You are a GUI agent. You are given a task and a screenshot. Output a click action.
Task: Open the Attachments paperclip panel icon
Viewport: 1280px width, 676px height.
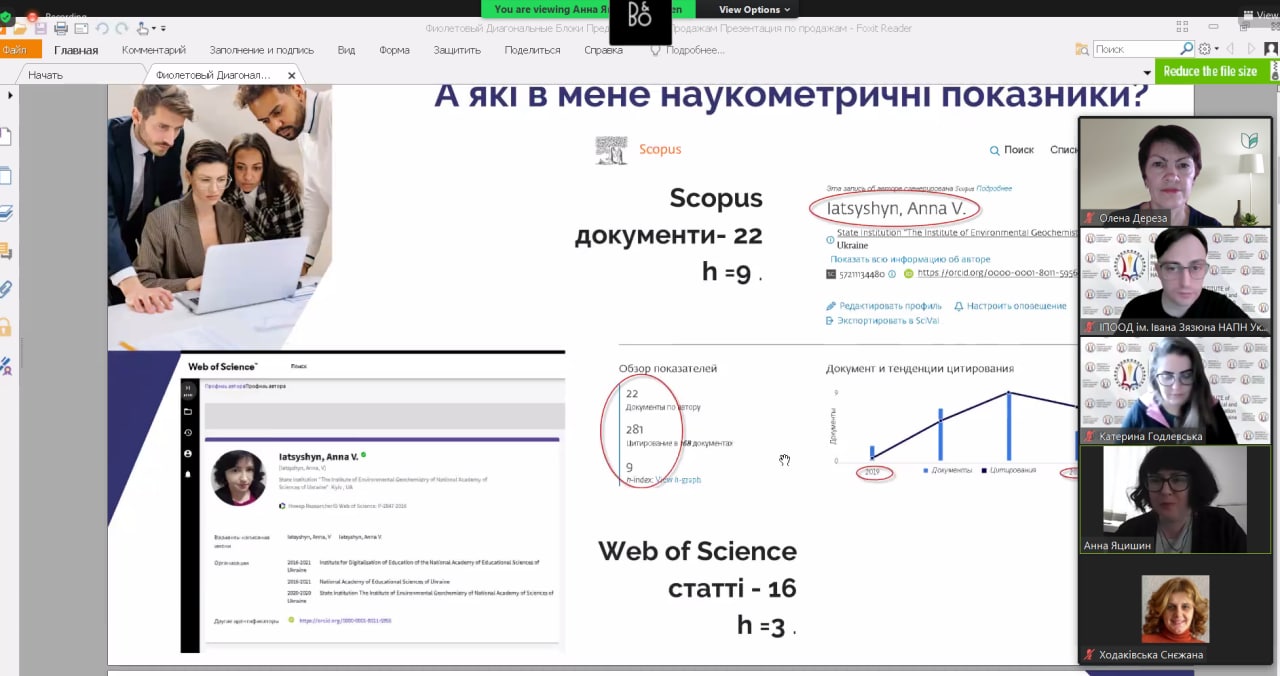[x=6, y=289]
